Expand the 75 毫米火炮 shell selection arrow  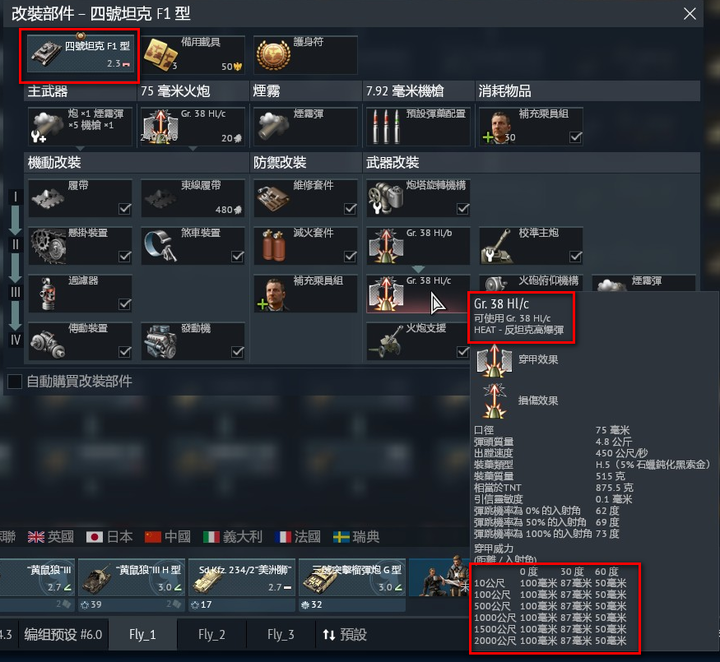pos(193,149)
